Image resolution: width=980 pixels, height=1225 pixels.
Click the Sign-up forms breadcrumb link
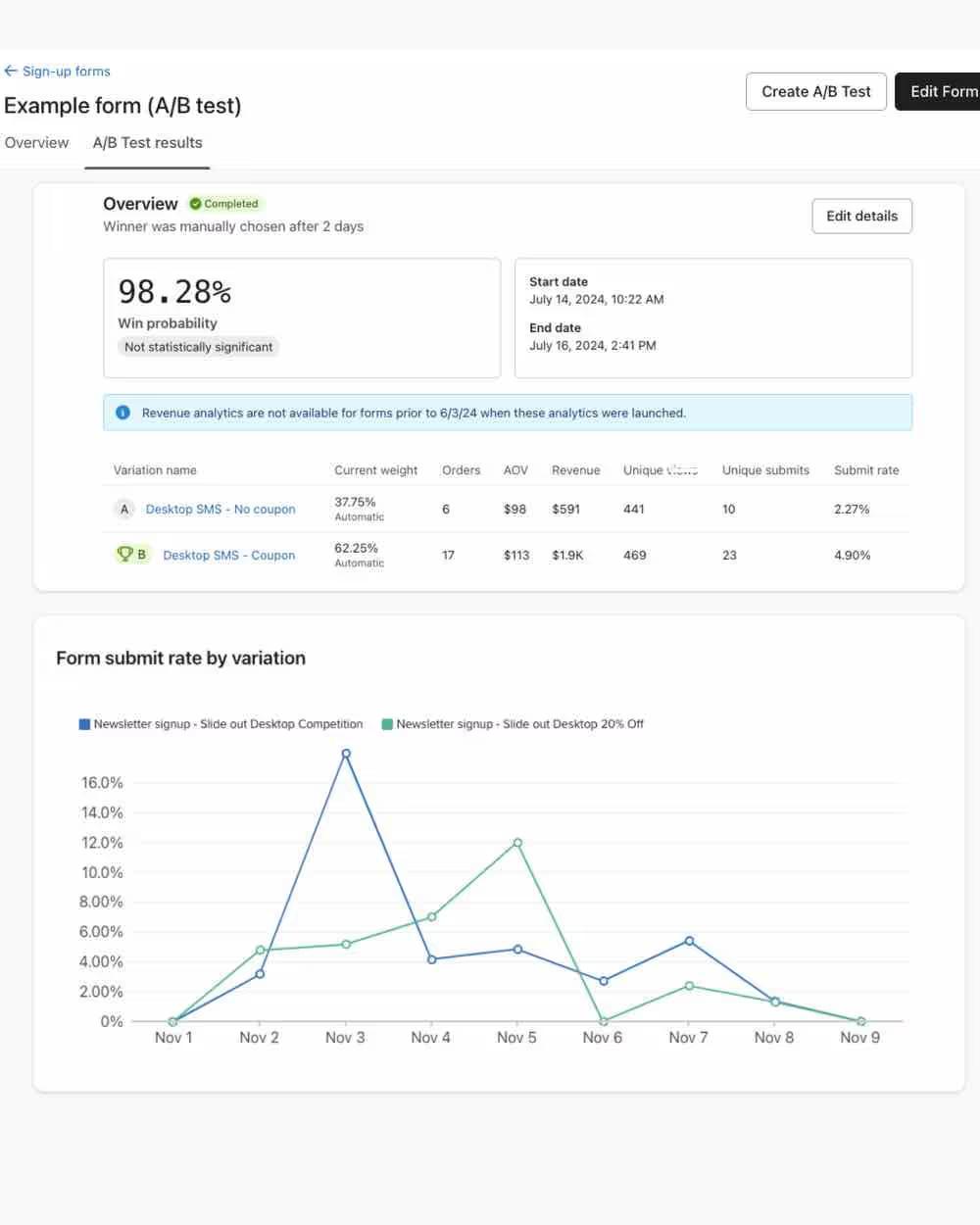coord(66,71)
